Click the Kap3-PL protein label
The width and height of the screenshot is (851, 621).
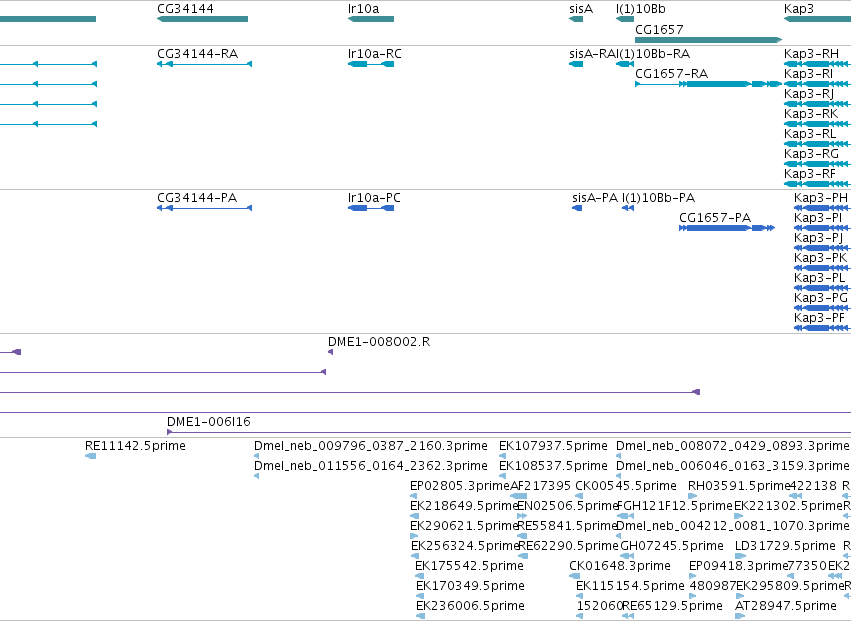pyautogui.click(x=819, y=278)
